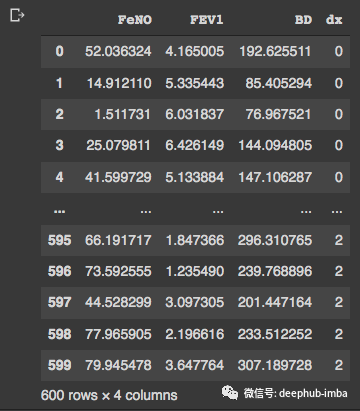
Task: Click FEV1 value 2.196616
Action: point(194,334)
